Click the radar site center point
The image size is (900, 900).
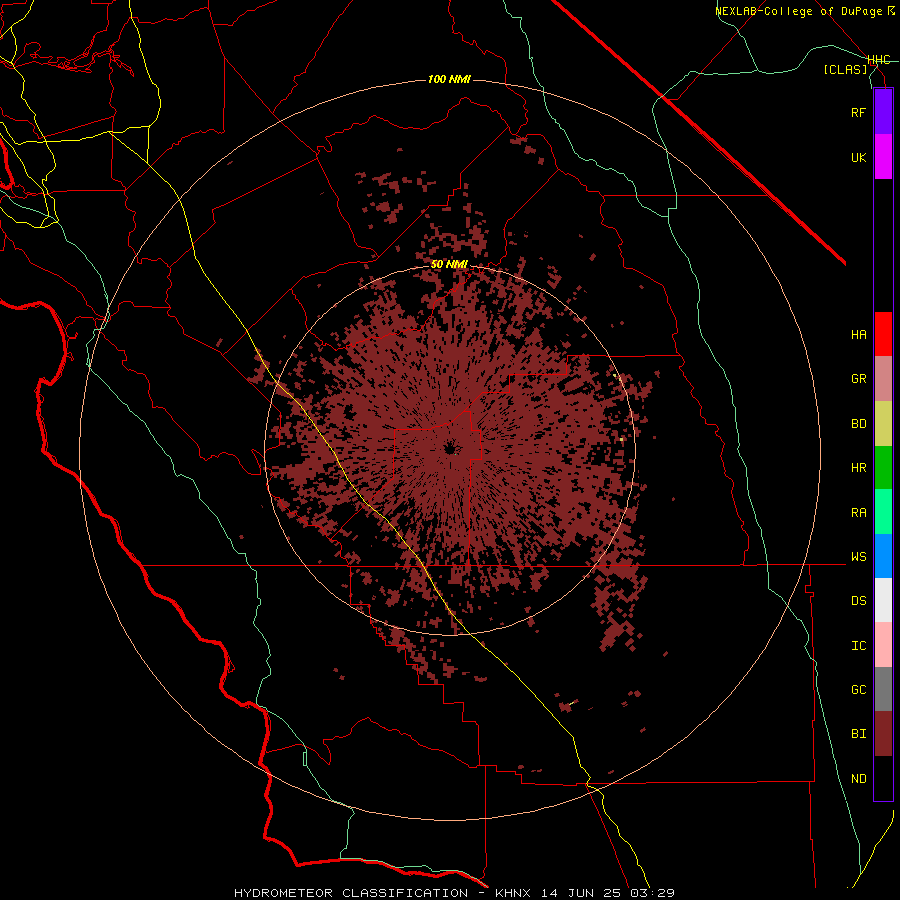[451, 448]
